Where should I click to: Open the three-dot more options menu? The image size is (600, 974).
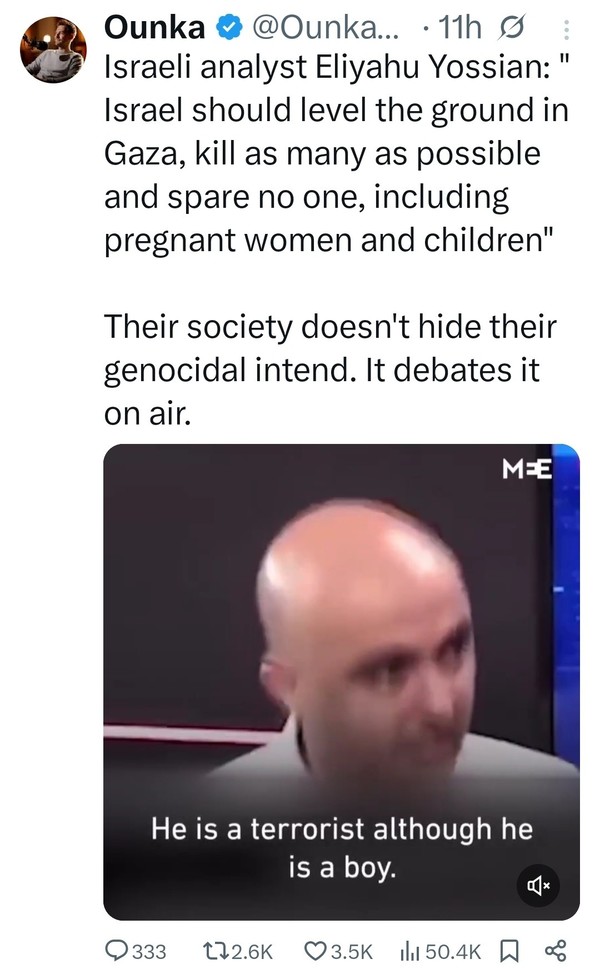pos(566,29)
